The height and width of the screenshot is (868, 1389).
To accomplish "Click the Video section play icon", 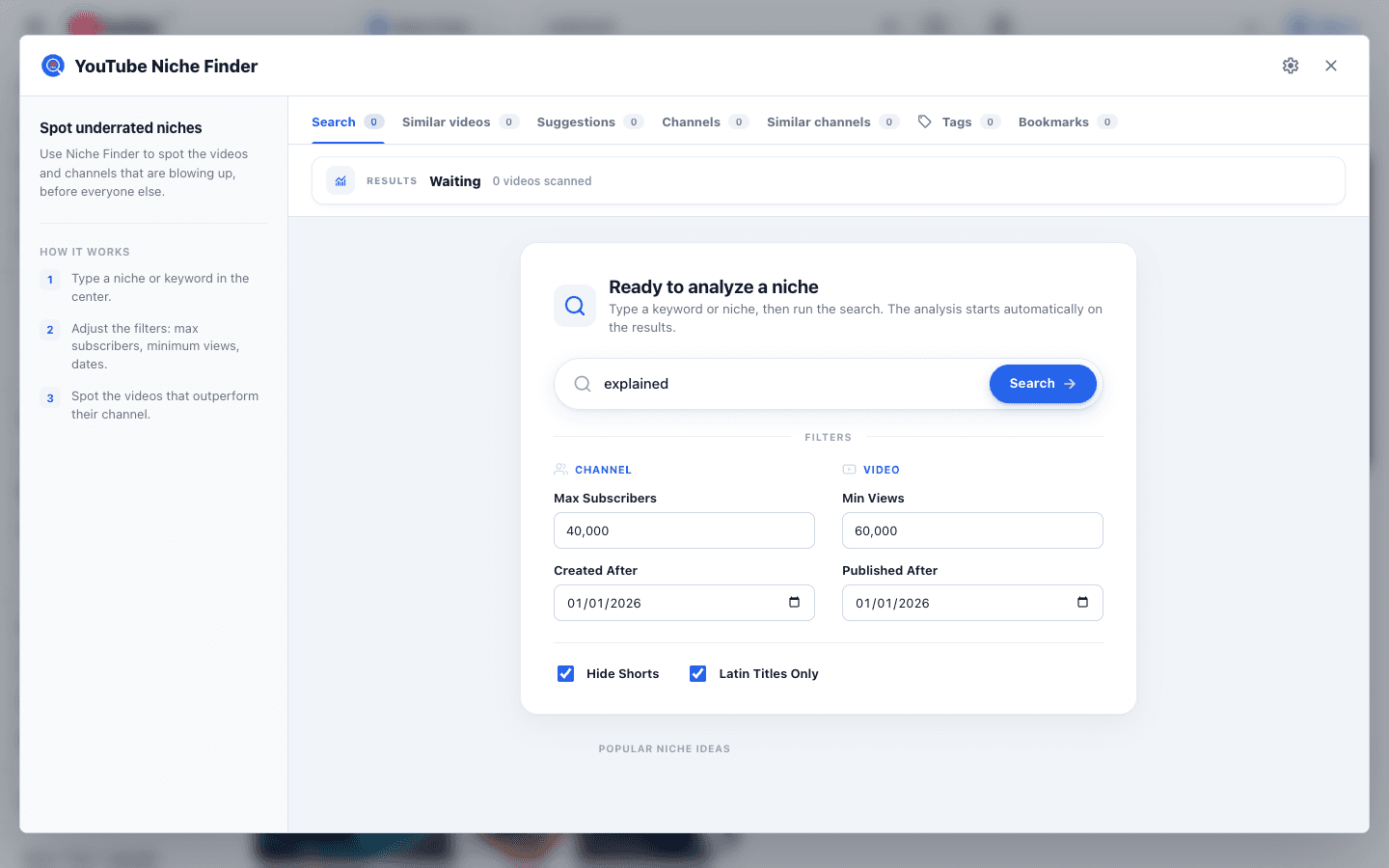I will click(x=849, y=470).
